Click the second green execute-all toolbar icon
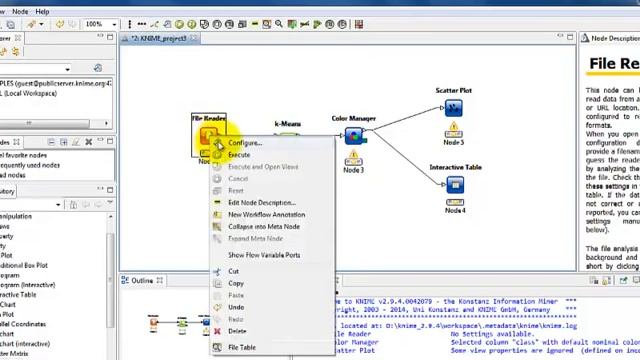Viewport: 640px width, 360px height. (x=191, y=24)
